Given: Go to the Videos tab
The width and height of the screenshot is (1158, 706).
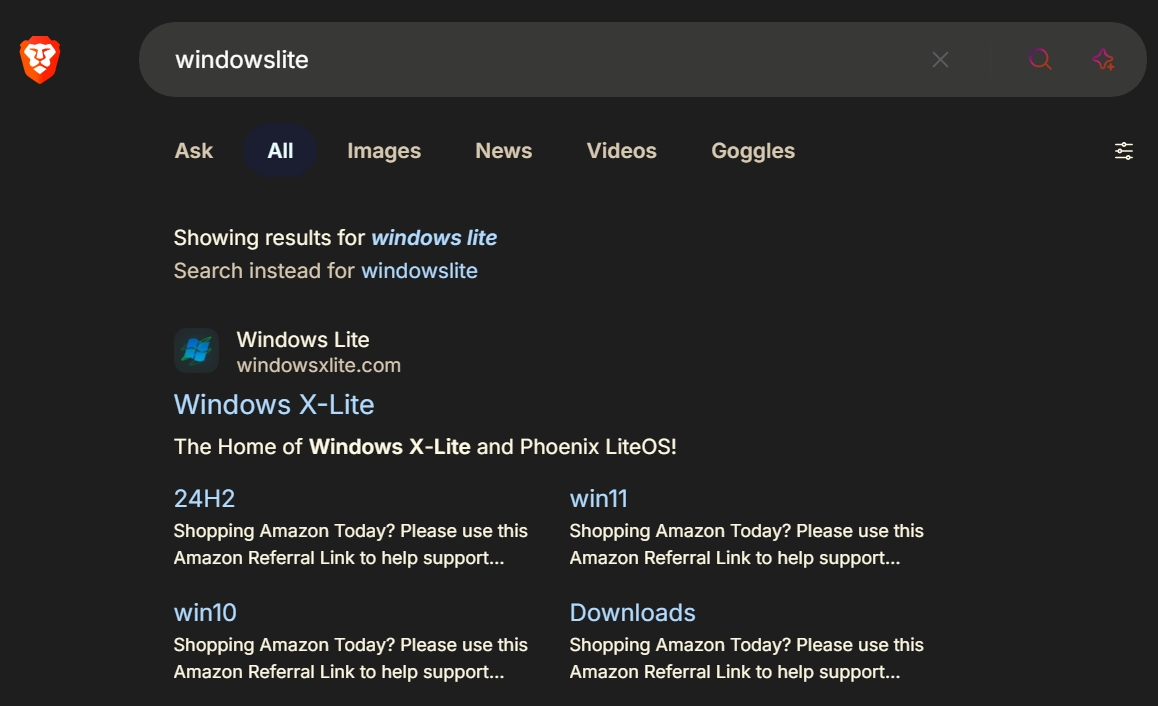Looking at the screenshot, I should coord(621,151).
